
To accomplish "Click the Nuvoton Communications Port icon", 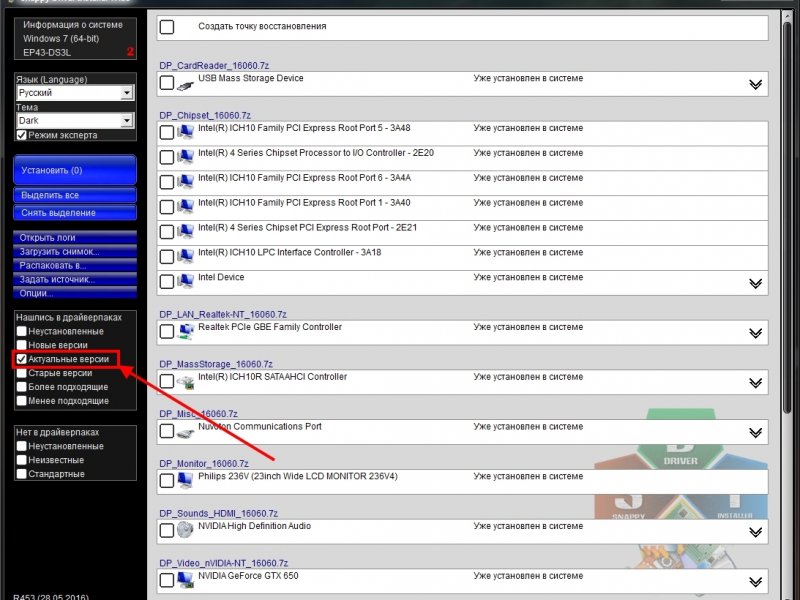I will coord(185,433).
